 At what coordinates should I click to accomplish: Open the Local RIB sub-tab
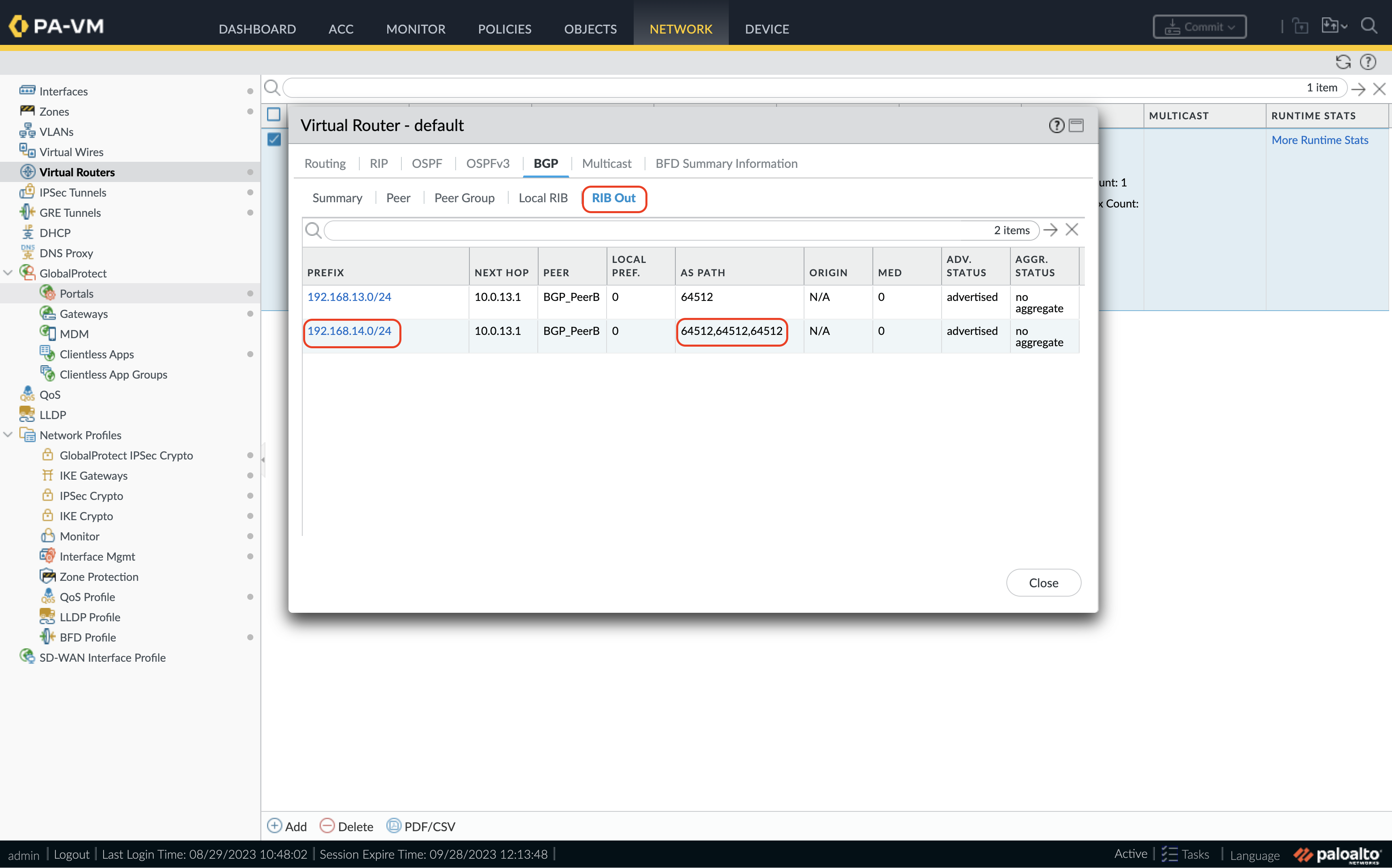coord(543,198)
